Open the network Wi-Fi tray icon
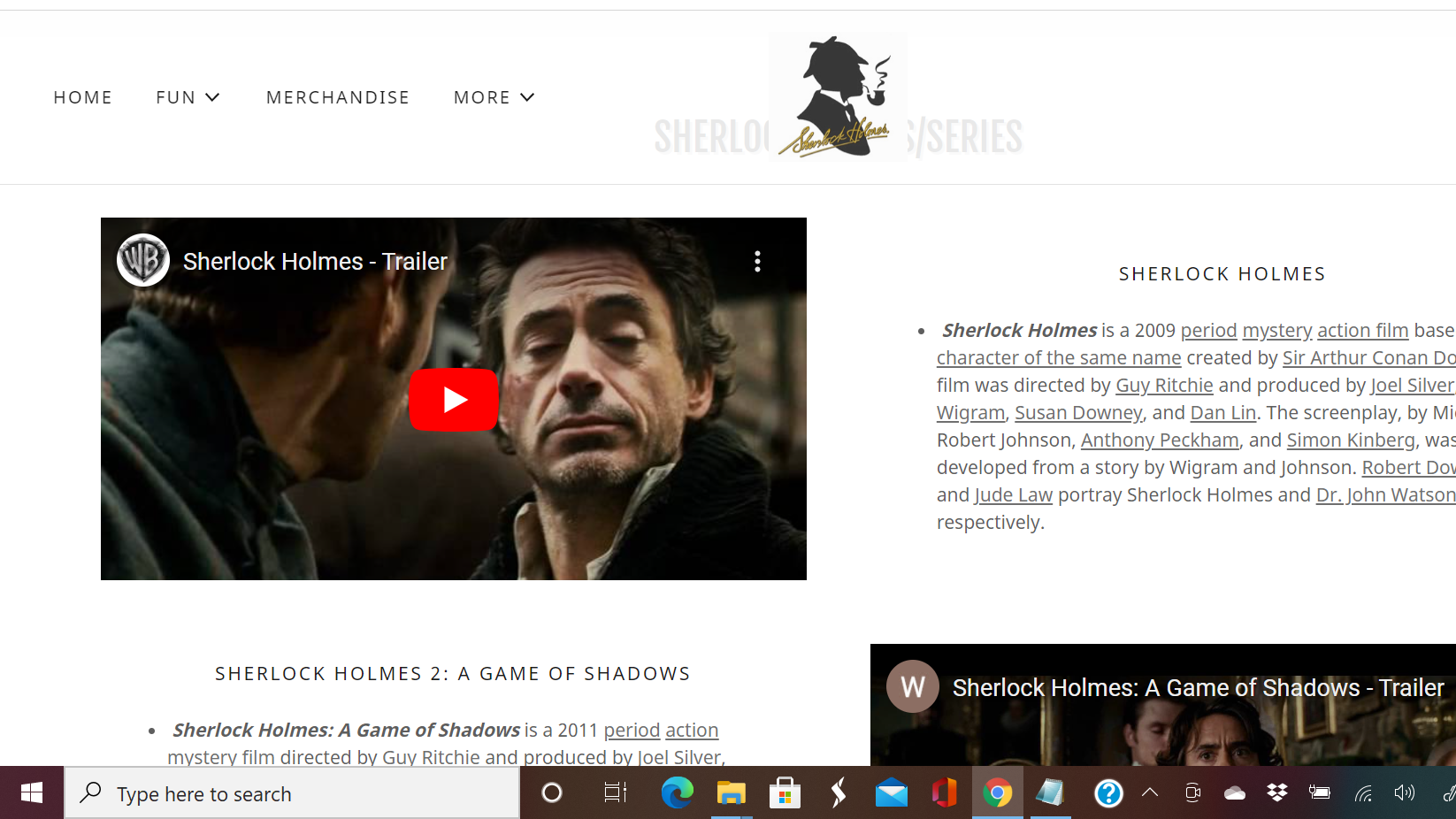 (x=1363, y=792)
